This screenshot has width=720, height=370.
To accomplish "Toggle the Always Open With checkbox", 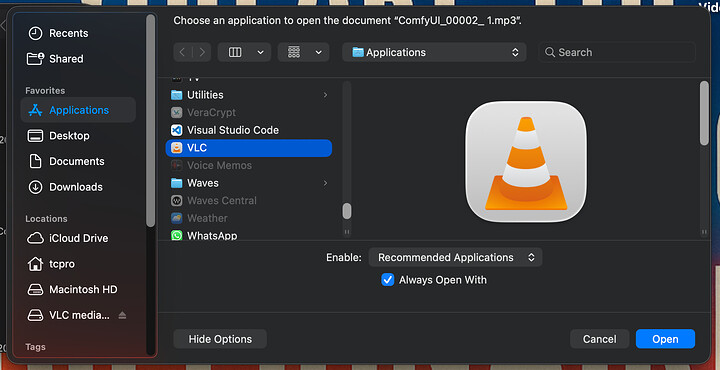I will [x=388, y=280].
